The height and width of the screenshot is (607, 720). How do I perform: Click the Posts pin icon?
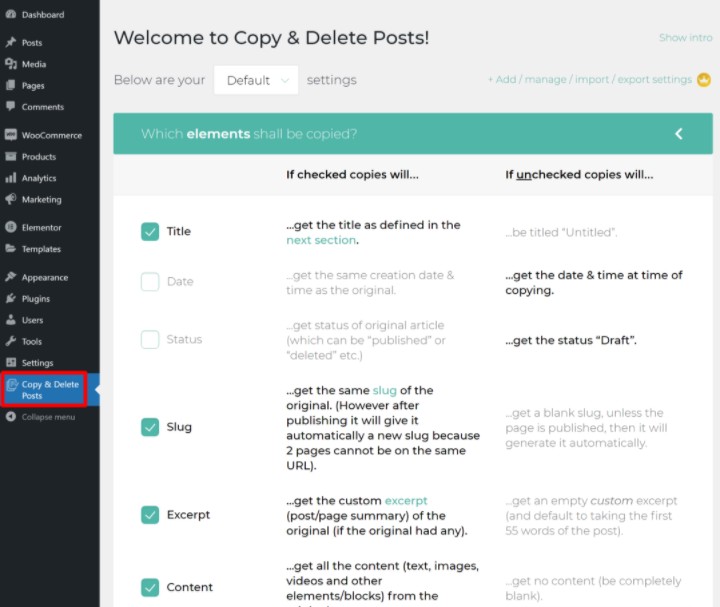pyautogui.click(x=10, y=43)
